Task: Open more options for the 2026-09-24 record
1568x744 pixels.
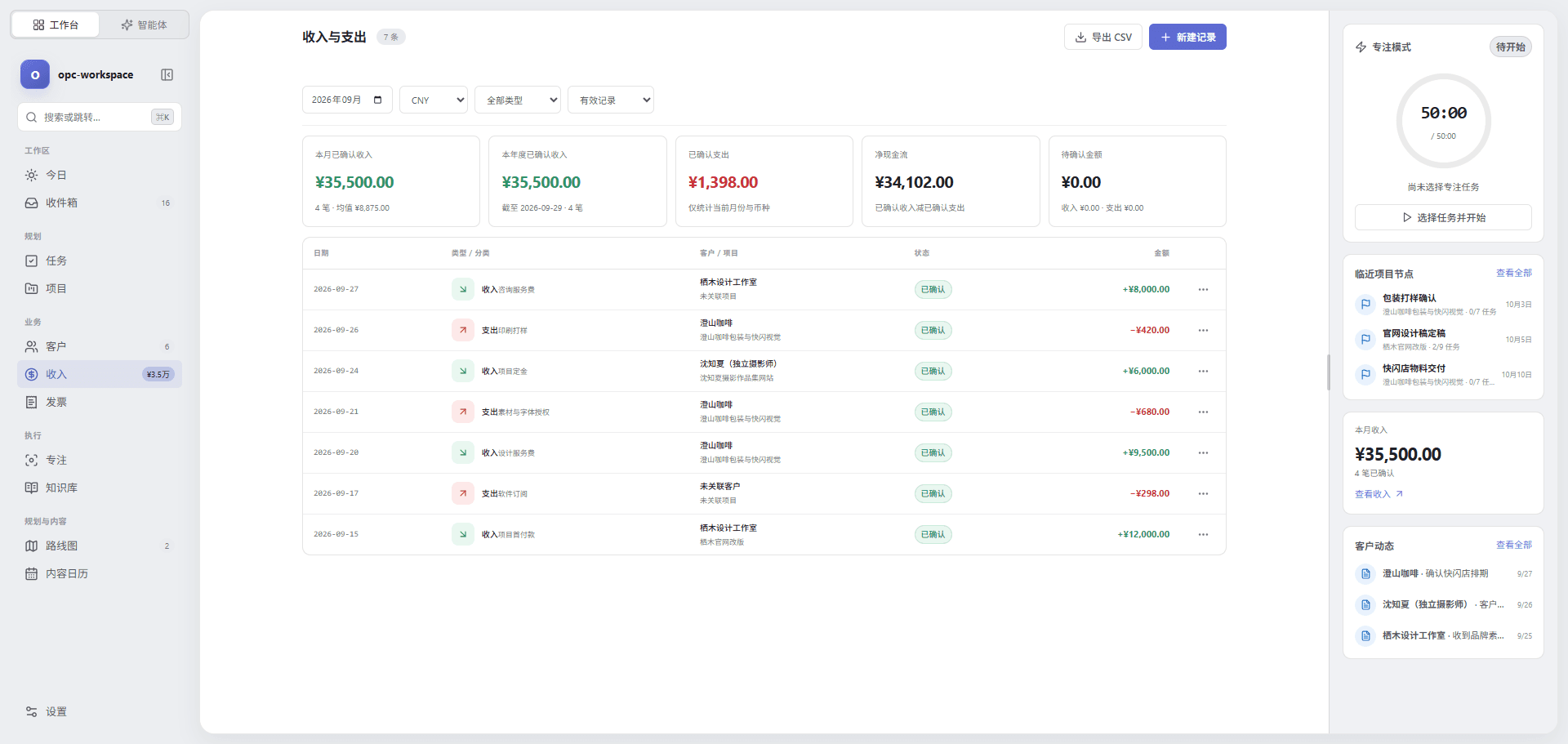Action: tap(1203, 372)
